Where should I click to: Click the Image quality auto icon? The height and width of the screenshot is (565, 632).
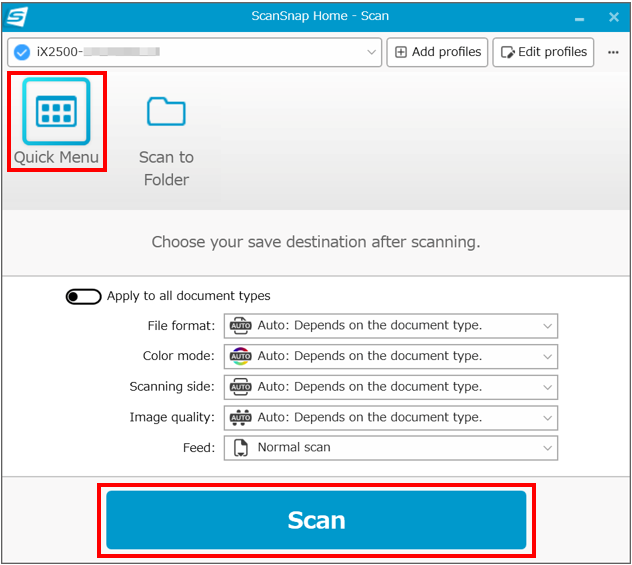[x=240, y=418]
